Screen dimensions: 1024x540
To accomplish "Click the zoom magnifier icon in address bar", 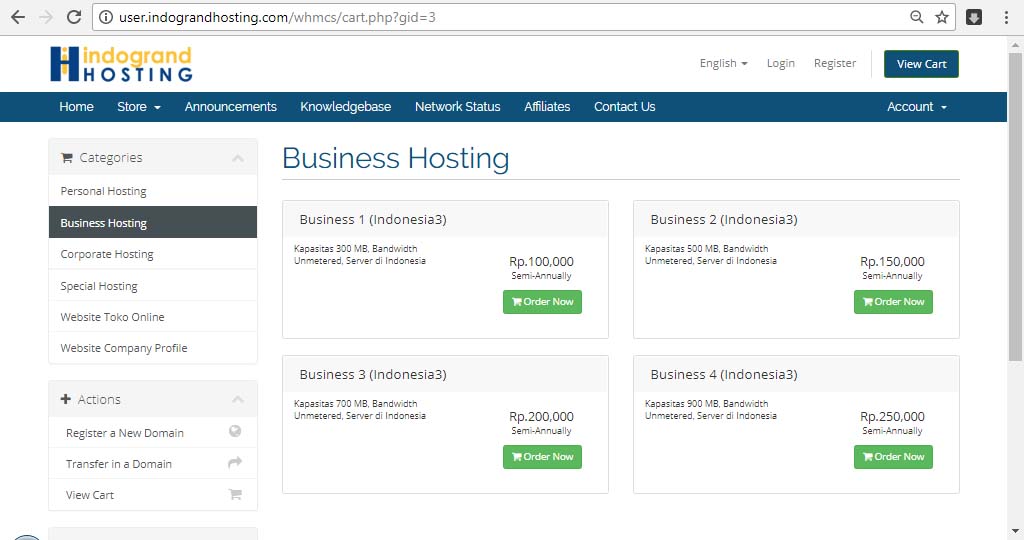I will 917,17.
